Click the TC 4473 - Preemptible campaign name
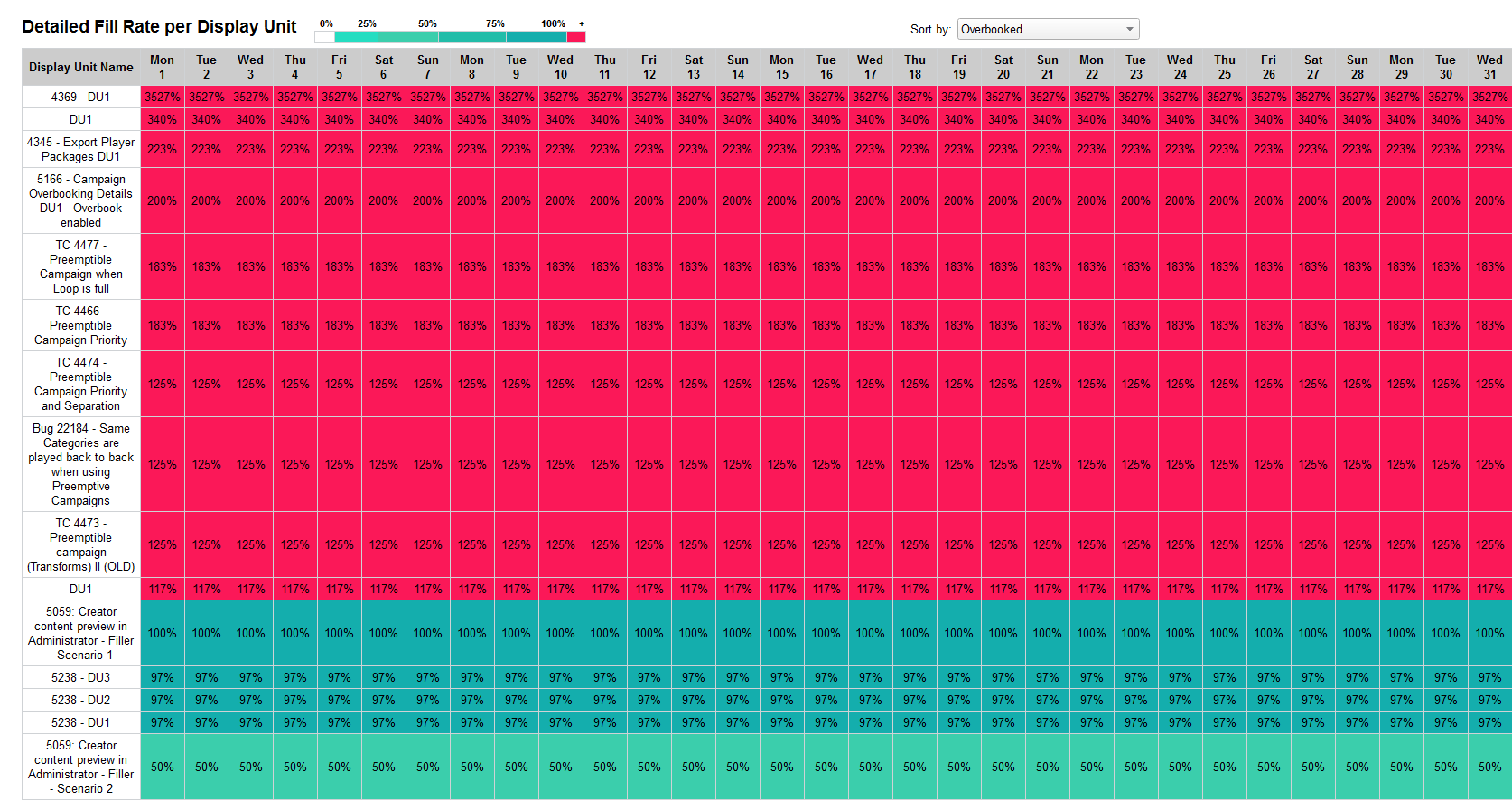The height and width of the screenshot is (800, 1512). (x=81, y=544)
